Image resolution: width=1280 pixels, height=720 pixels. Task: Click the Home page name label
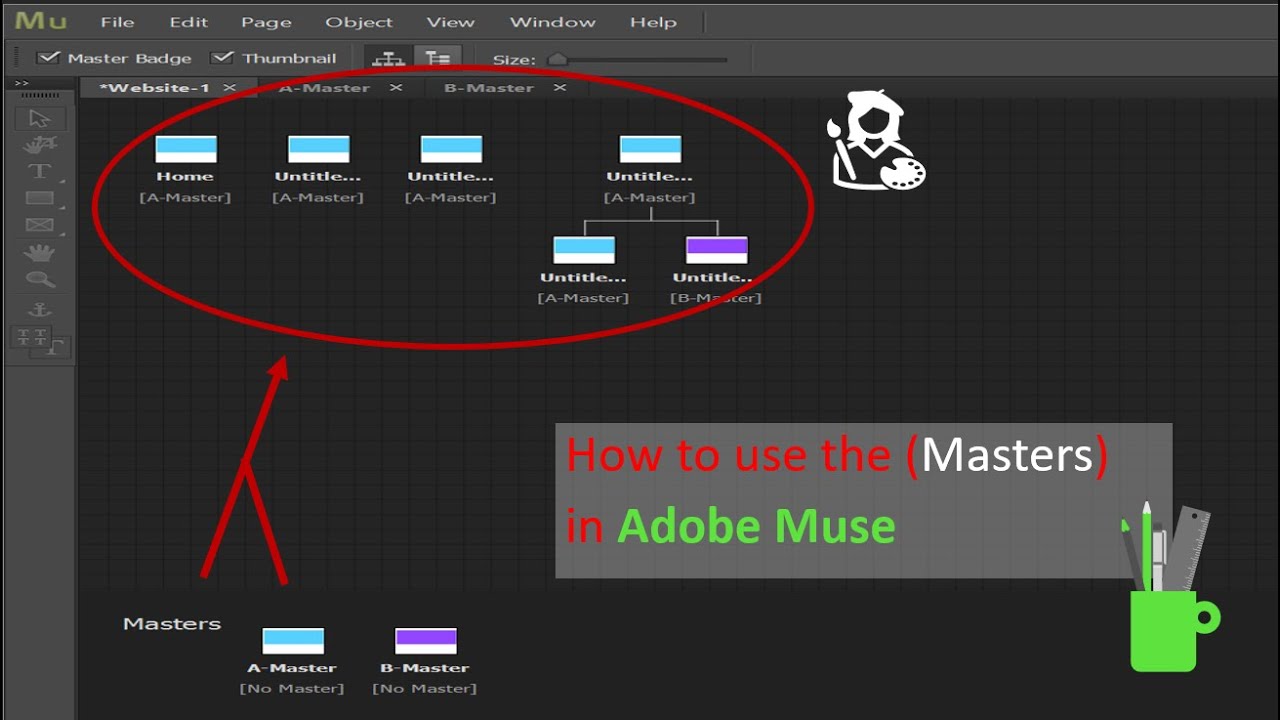(185, 177)
